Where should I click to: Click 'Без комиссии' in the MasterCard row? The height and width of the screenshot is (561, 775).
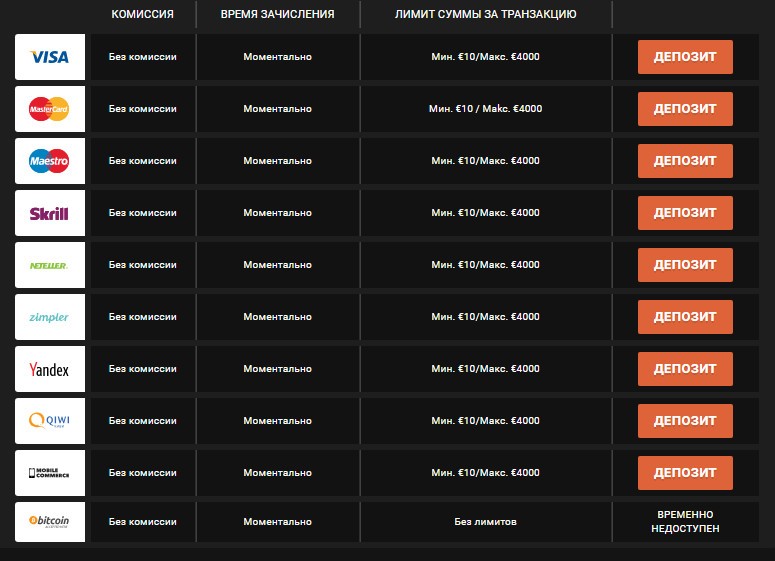click(142, 109)
